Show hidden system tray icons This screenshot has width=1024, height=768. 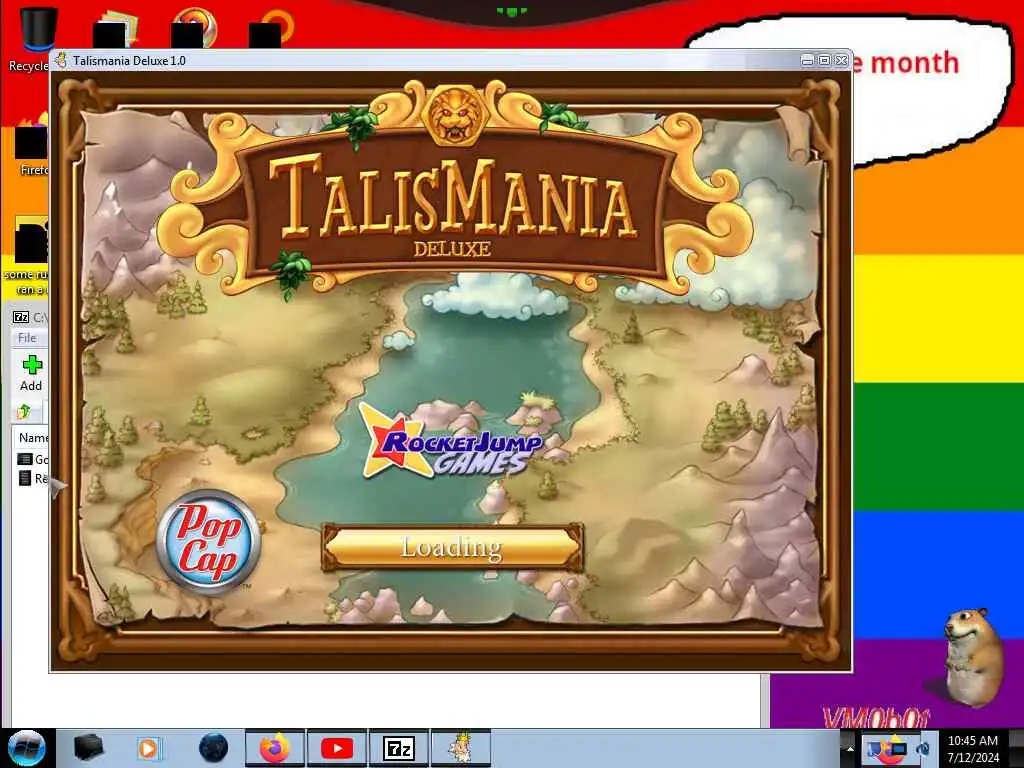tap(850, 748)
